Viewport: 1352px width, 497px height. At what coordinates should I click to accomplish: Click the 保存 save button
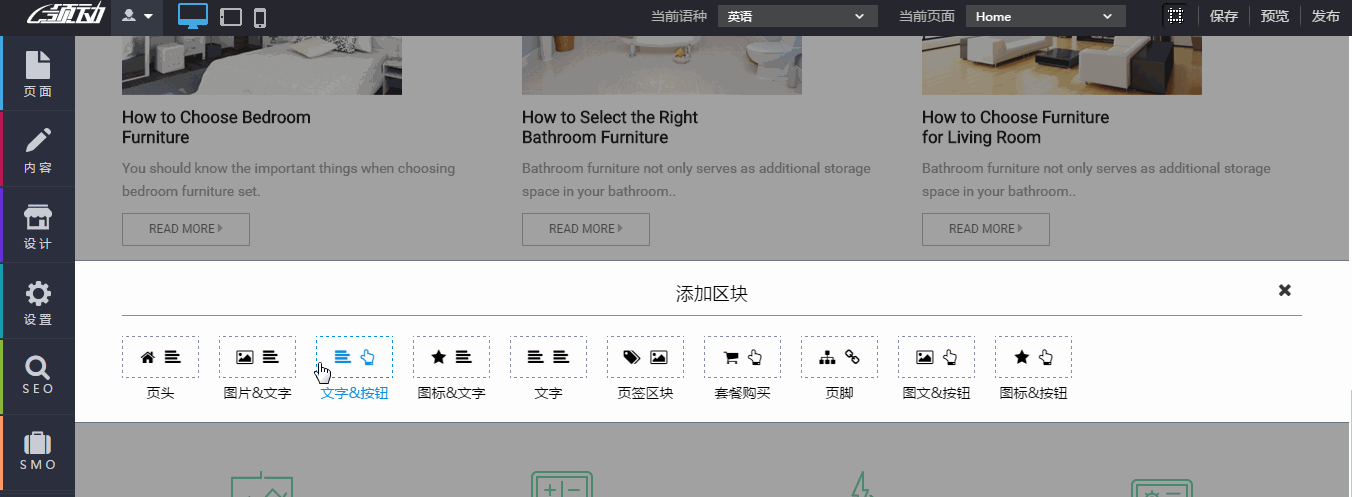(1223, 16)
